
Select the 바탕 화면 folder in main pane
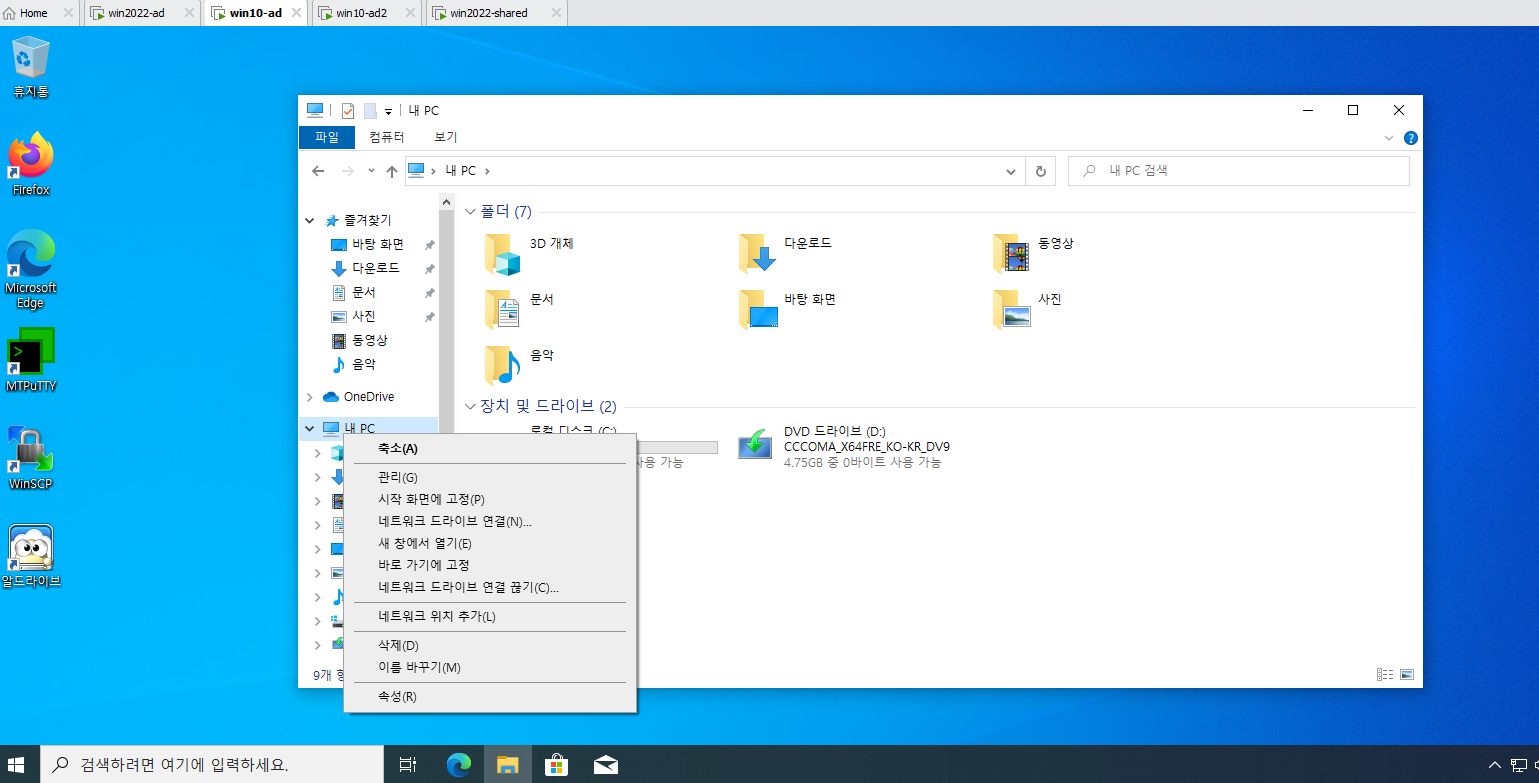[758, 310]
